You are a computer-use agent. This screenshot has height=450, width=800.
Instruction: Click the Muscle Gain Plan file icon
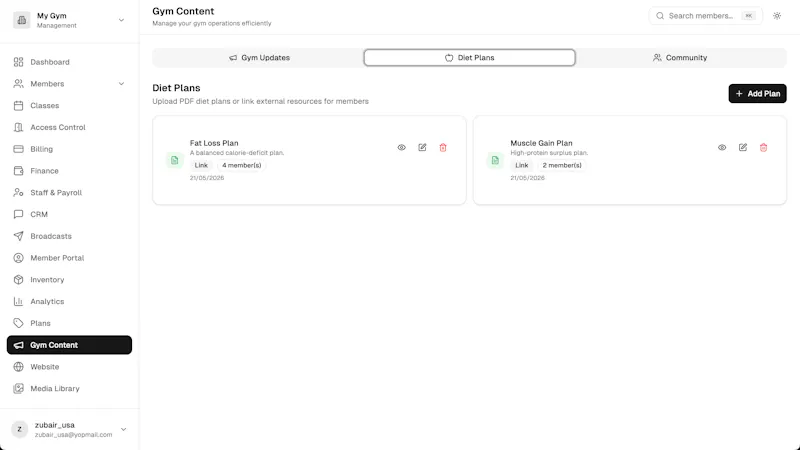coord(495,160)
